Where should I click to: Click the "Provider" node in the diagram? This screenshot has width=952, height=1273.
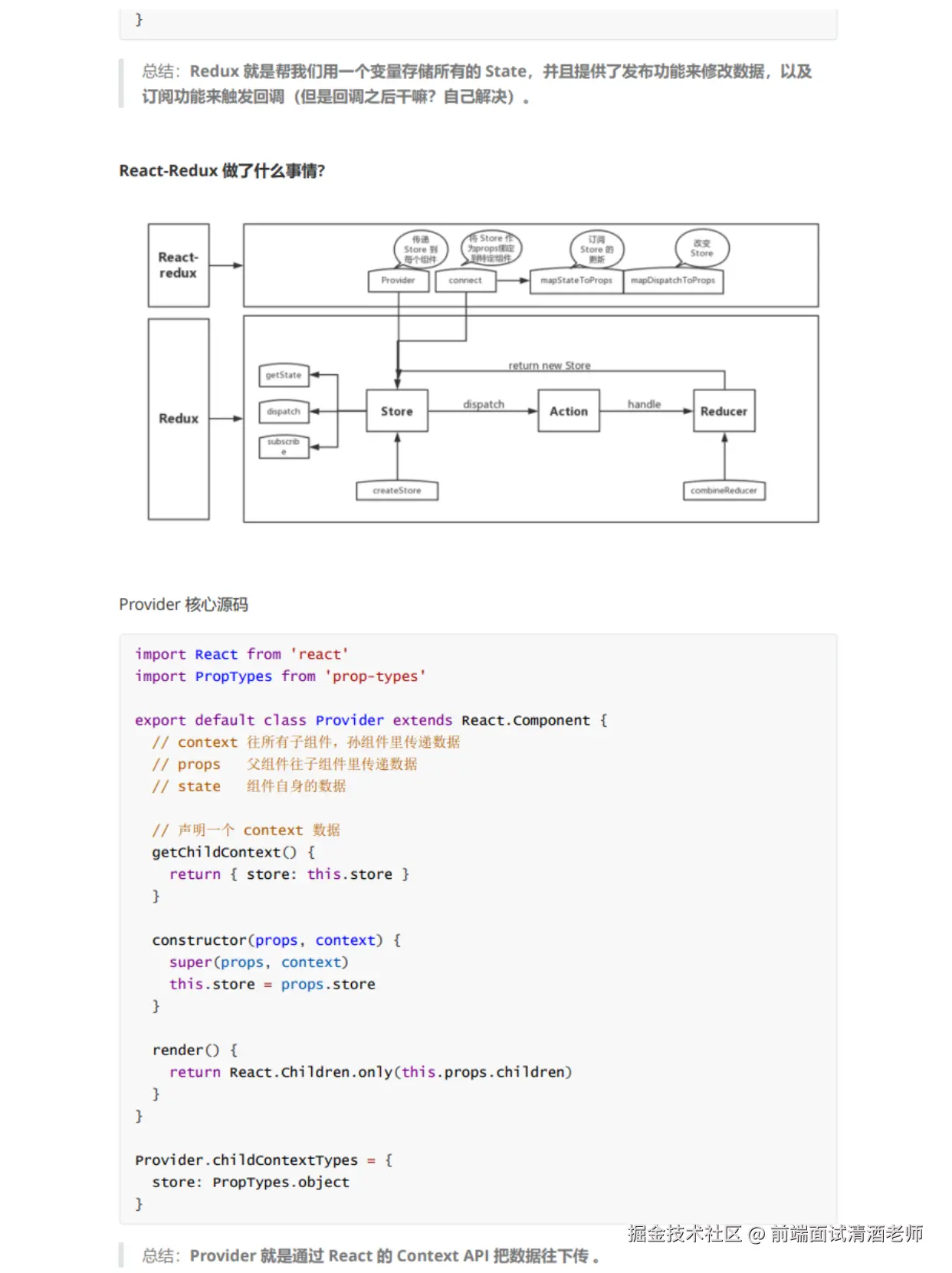click(398, 281)
